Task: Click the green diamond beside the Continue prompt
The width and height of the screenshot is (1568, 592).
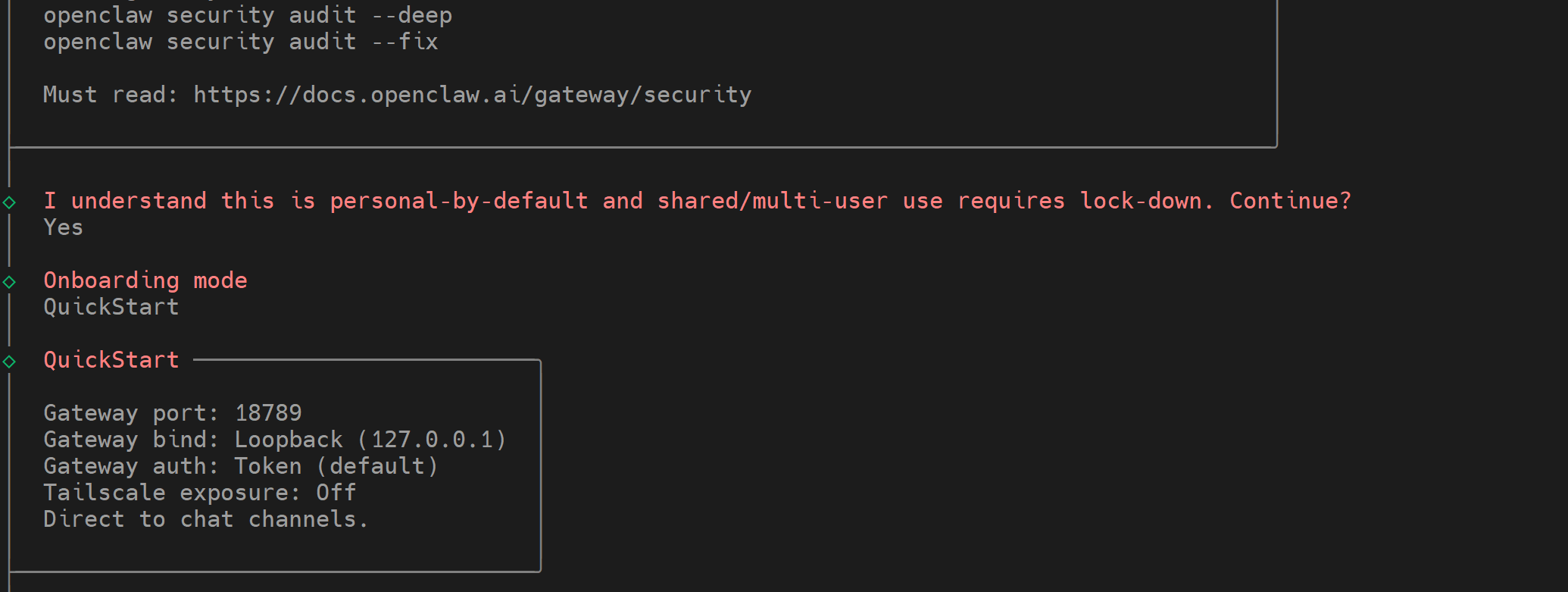Action: [x=10, y=202]
